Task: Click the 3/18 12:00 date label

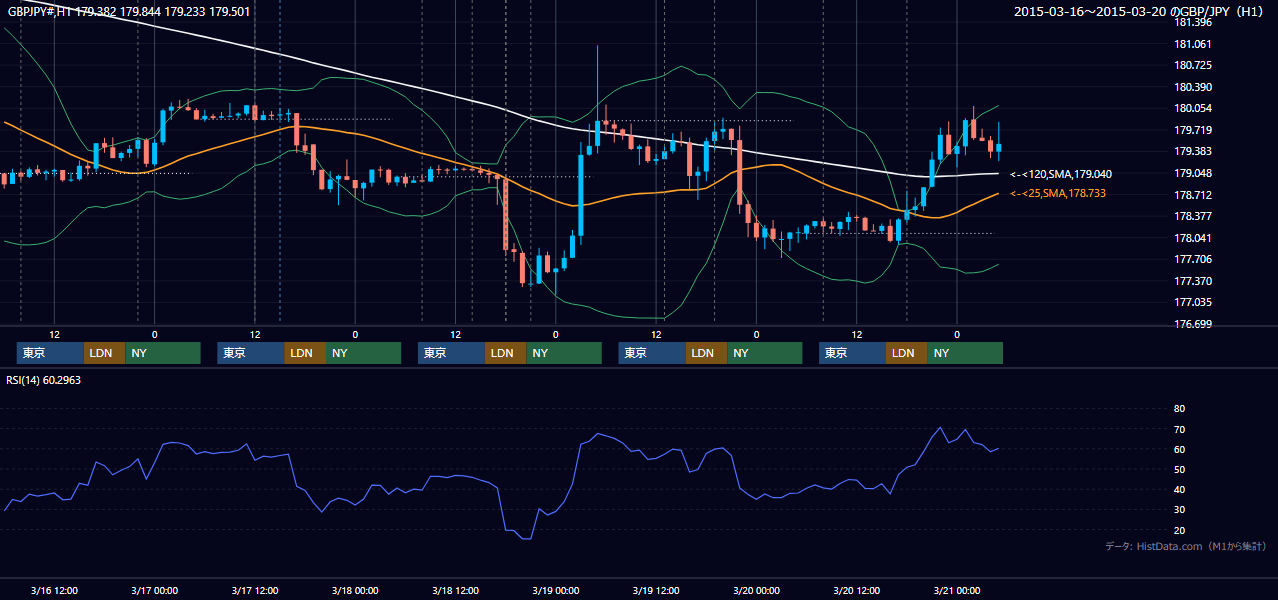Action: click(455, 591)
